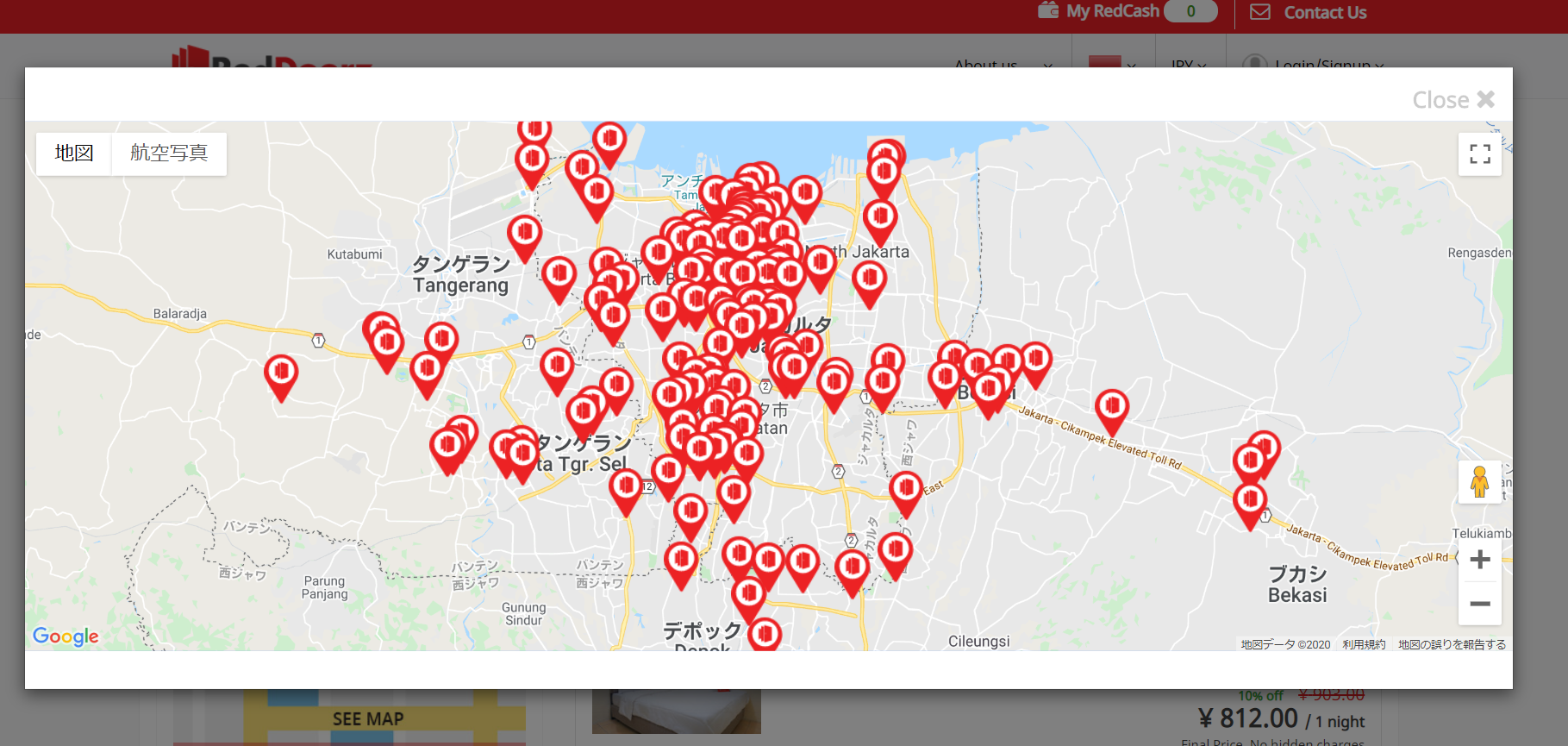This screenshot has height=746, width=1568.
Task: Report a map error via 地図の誤りを報告する
Action: coord(1452,644)
